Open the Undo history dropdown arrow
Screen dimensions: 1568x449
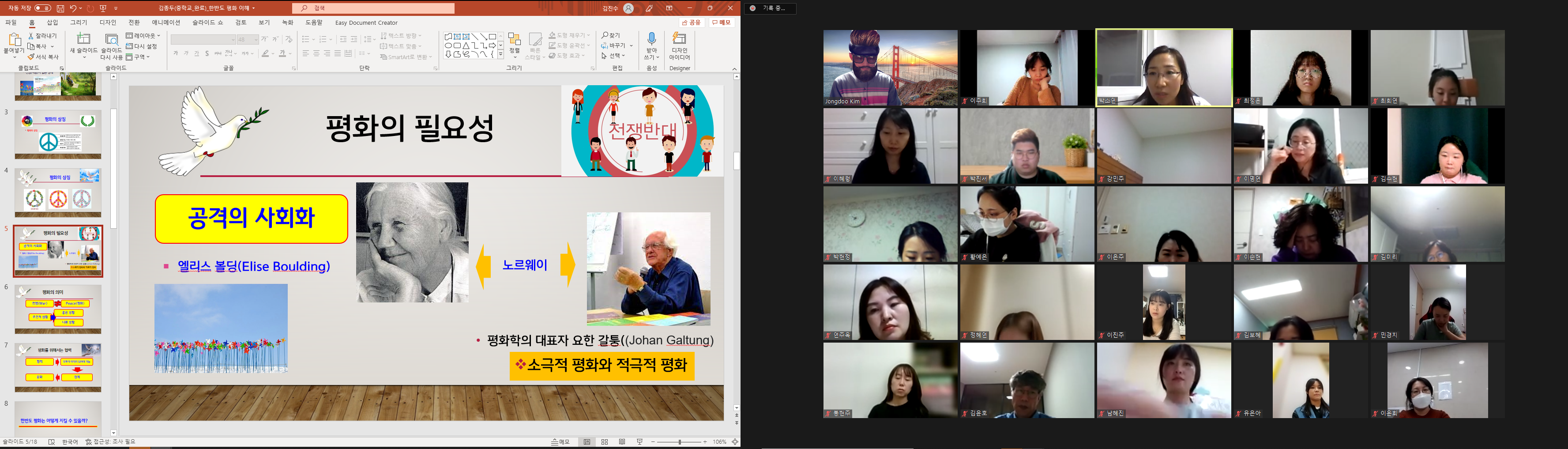(81, 8)
